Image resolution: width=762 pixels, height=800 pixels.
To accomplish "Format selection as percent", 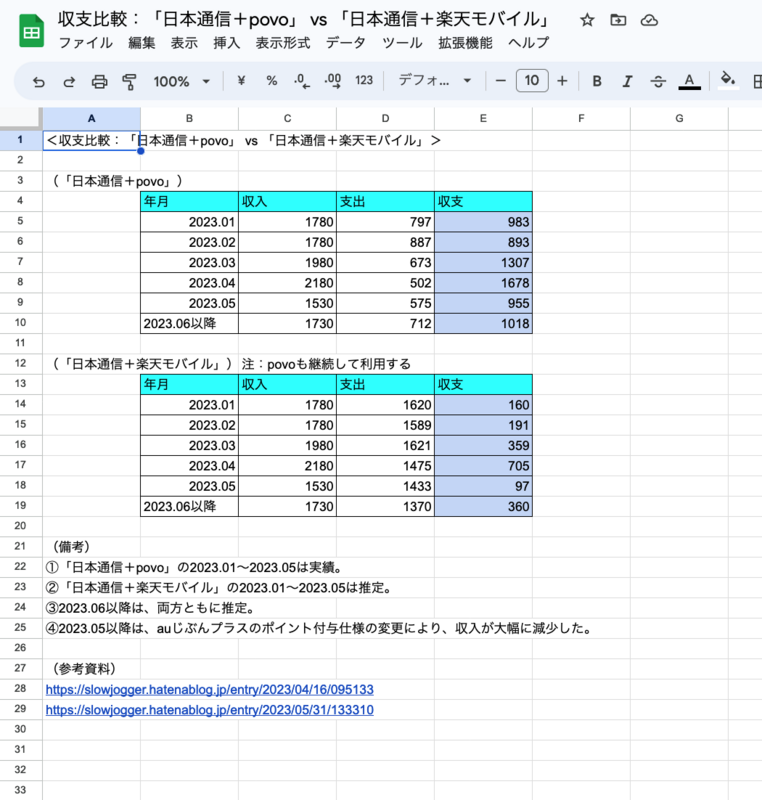I will 271,81.
